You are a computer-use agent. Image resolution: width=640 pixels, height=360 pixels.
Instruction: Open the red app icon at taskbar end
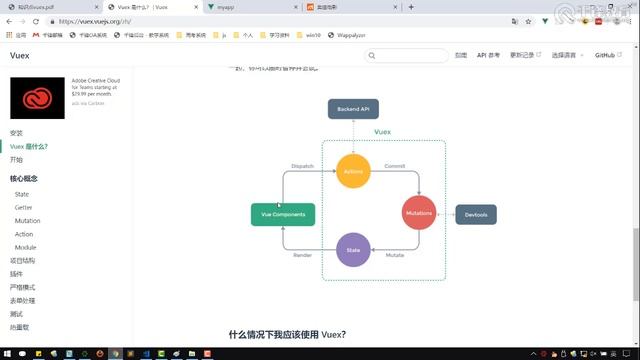point(207,353)
